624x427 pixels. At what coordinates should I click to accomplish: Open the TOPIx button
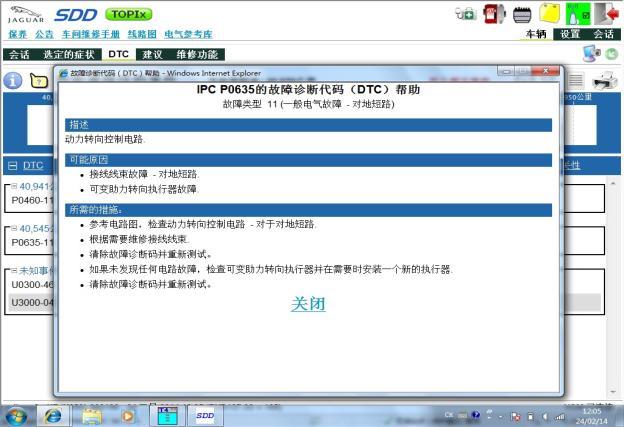[129, 15]
